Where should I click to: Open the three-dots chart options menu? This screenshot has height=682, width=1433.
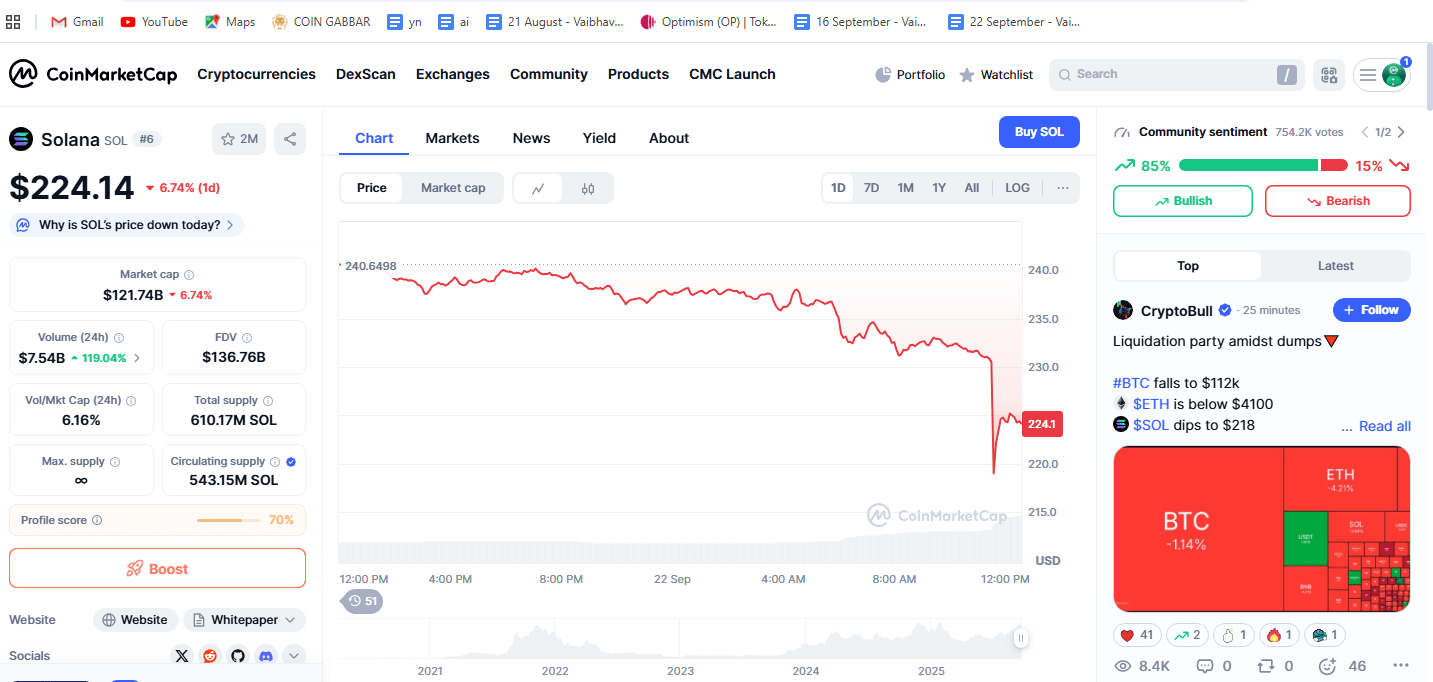coord(1062,188)
